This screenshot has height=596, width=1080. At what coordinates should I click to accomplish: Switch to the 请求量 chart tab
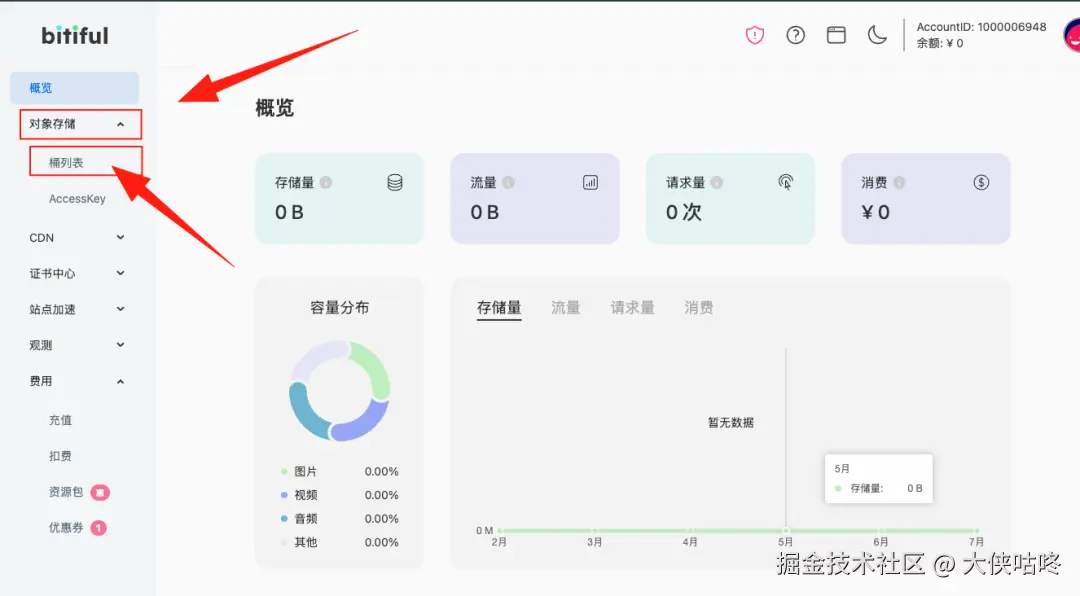click(632, 308)
